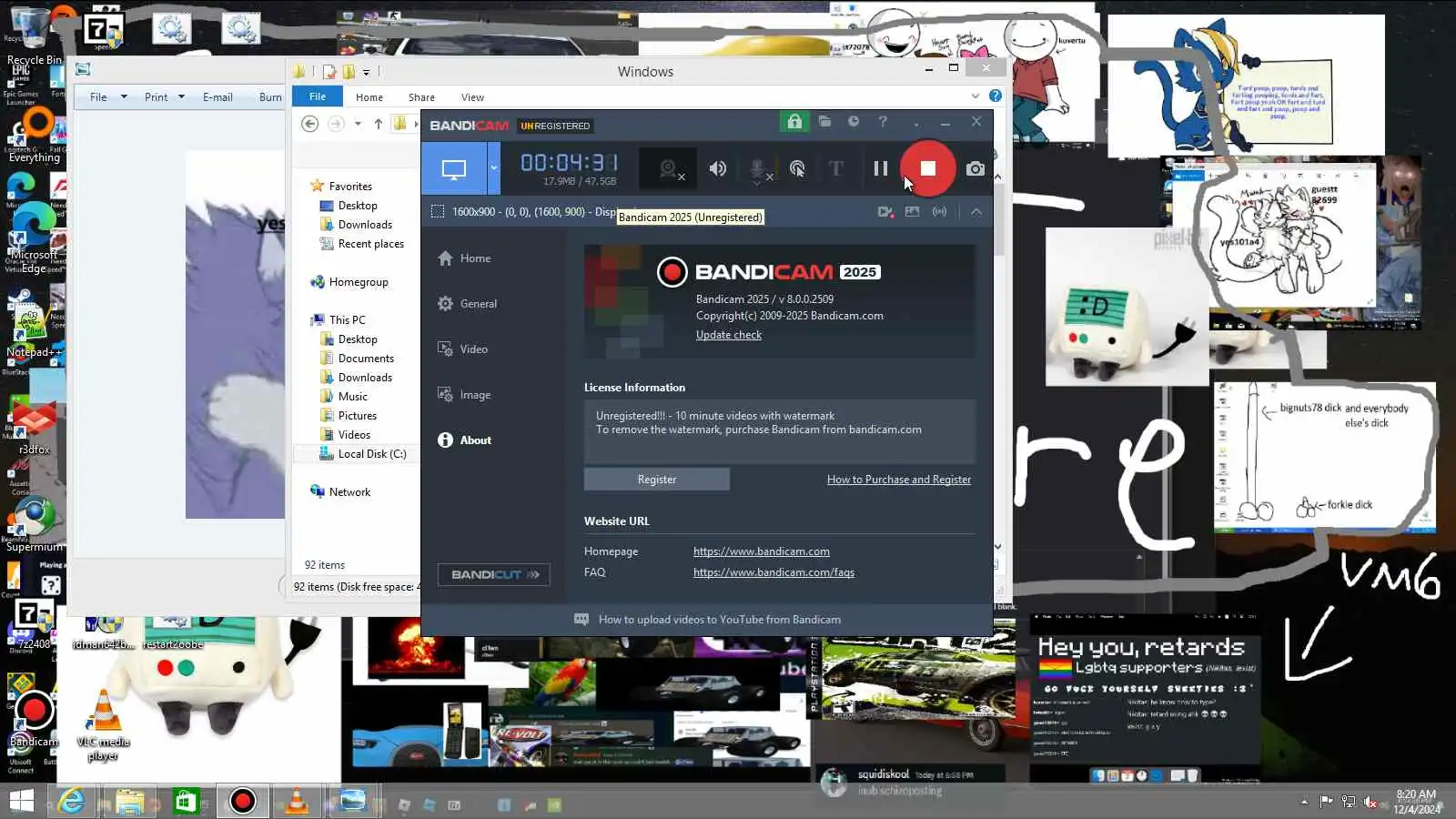Open the Video settings tab
Viewport: 1456px width, 819px height.
(x=462, y=349)
